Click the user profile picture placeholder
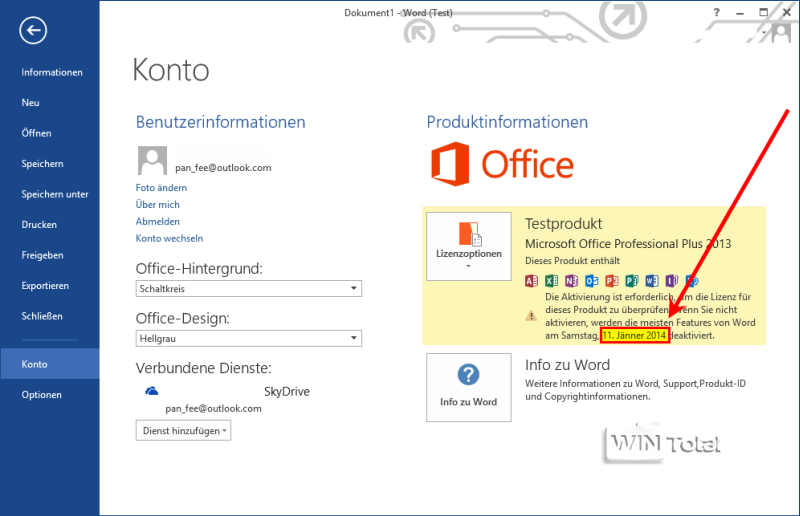Image resolution: width=800 pixels, height=516 pixels. tap(152, 160)
